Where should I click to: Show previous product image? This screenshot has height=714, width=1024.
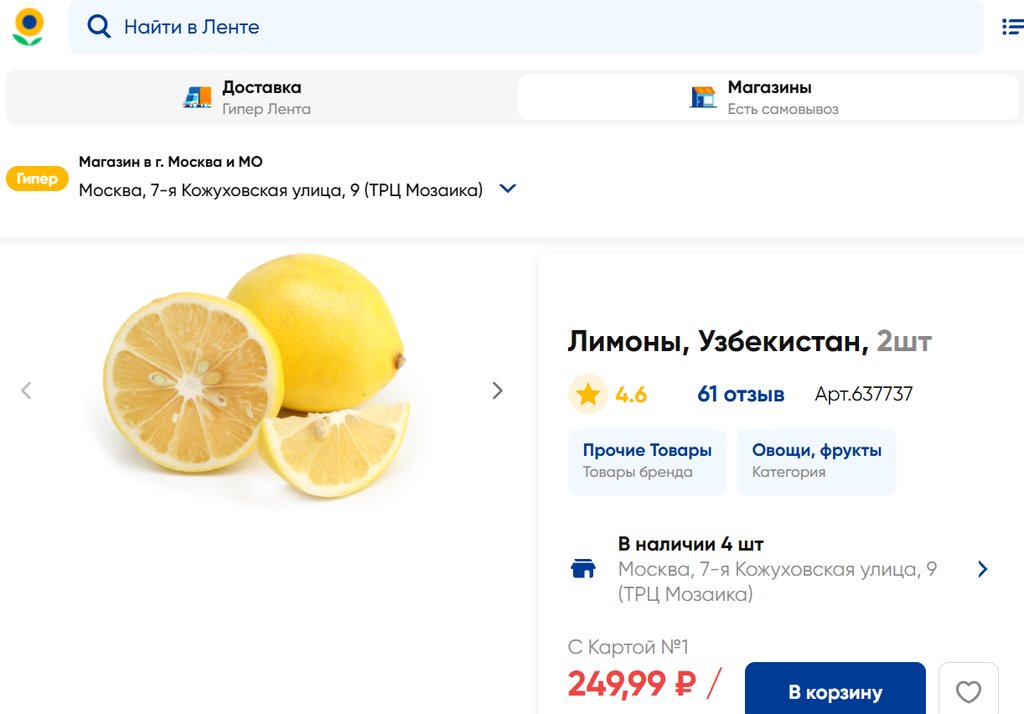27,391
